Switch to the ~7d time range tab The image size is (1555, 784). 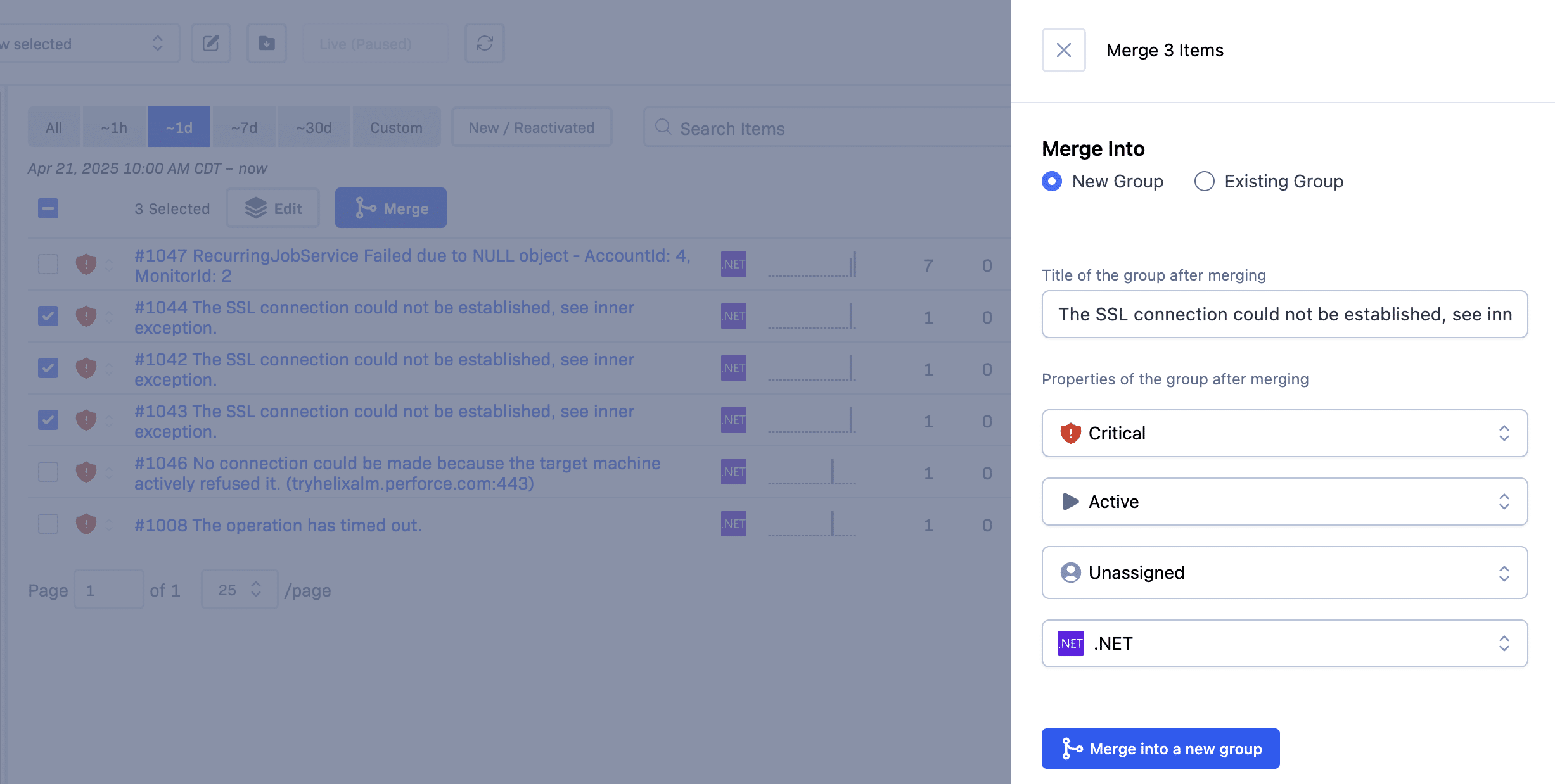point(244,127)
